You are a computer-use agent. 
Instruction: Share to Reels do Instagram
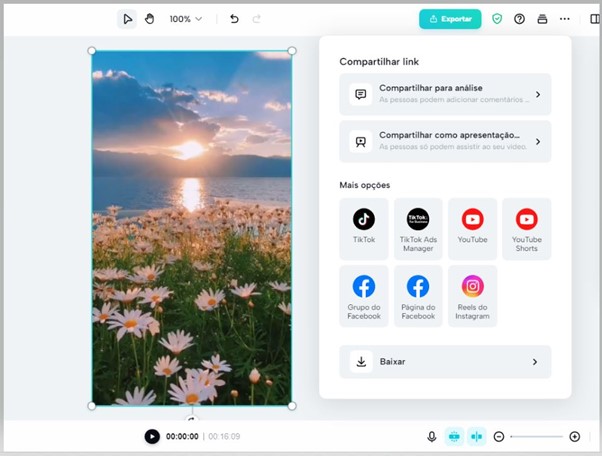click(472, 295)
